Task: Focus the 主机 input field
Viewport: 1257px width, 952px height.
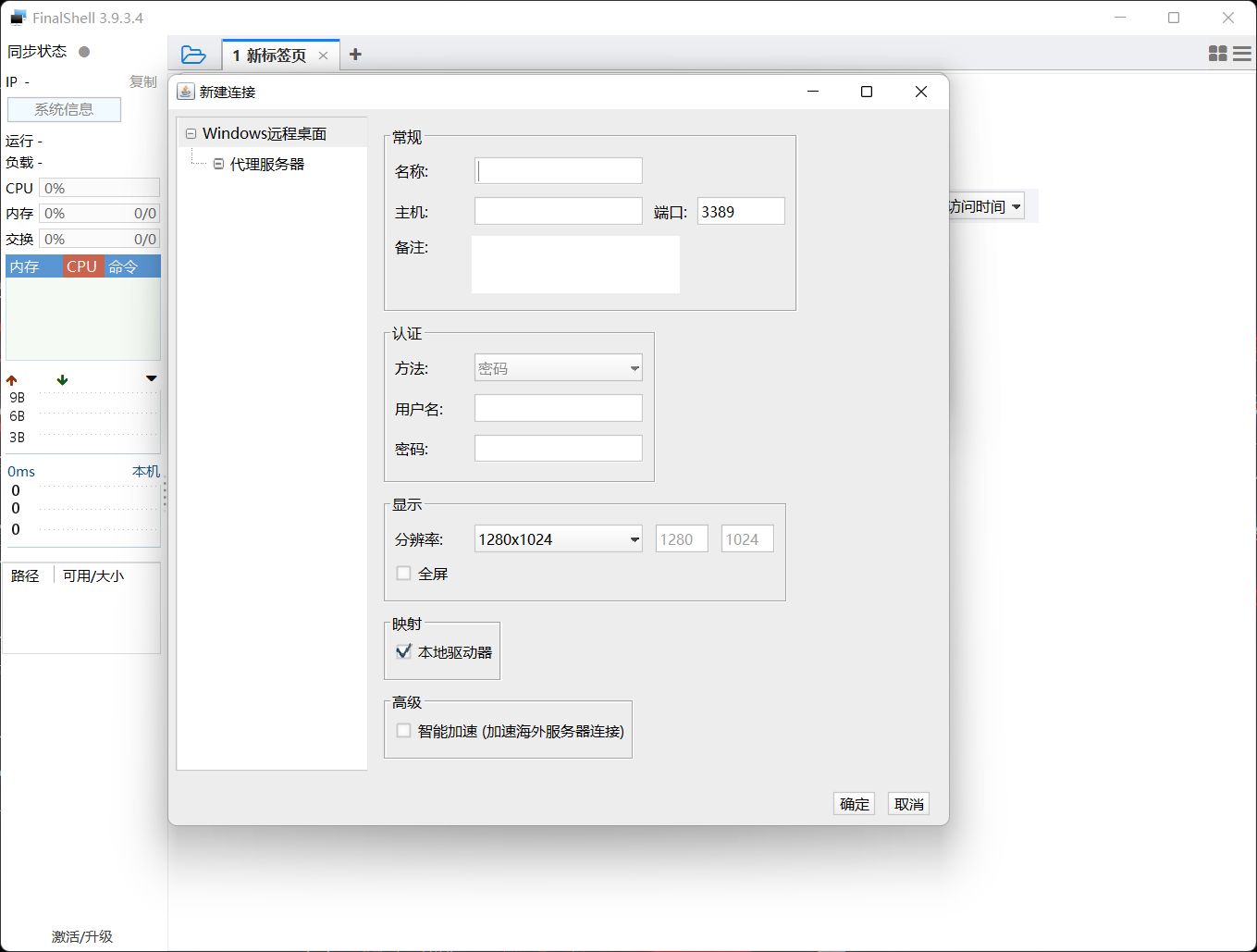Action: click(x=559, y=211)
